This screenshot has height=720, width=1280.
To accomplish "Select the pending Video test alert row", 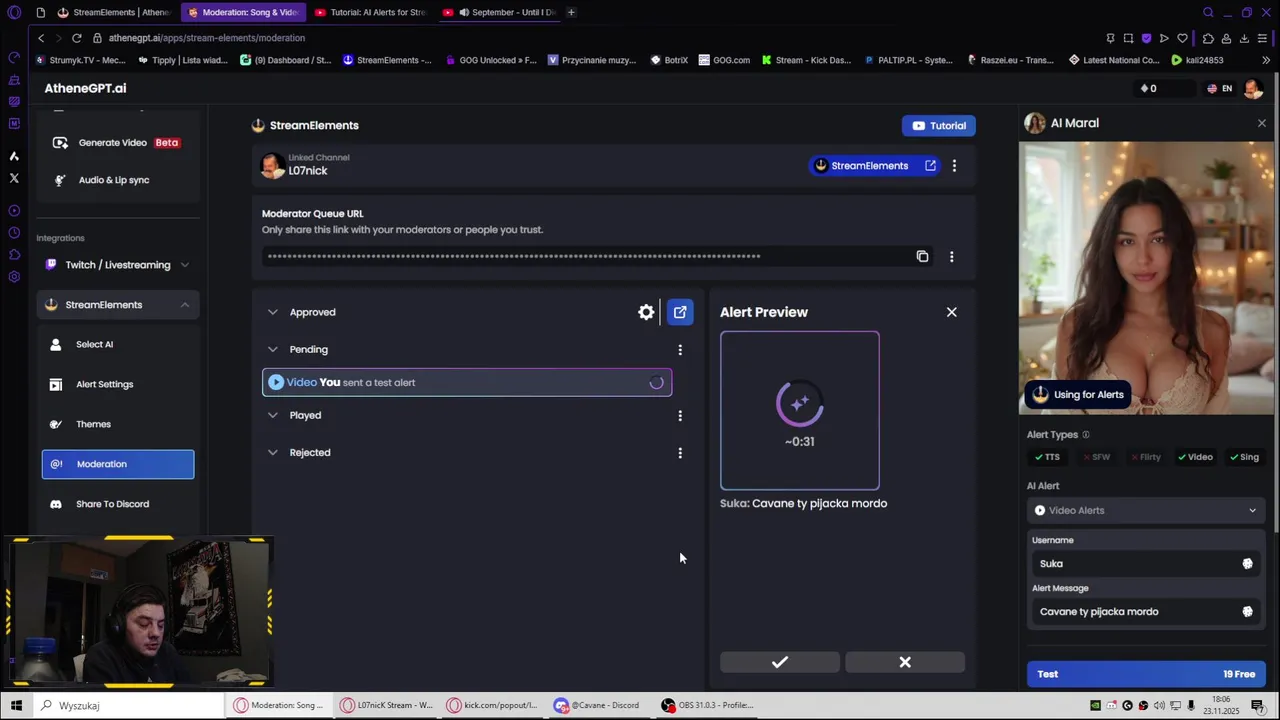I will click(467, 382).
